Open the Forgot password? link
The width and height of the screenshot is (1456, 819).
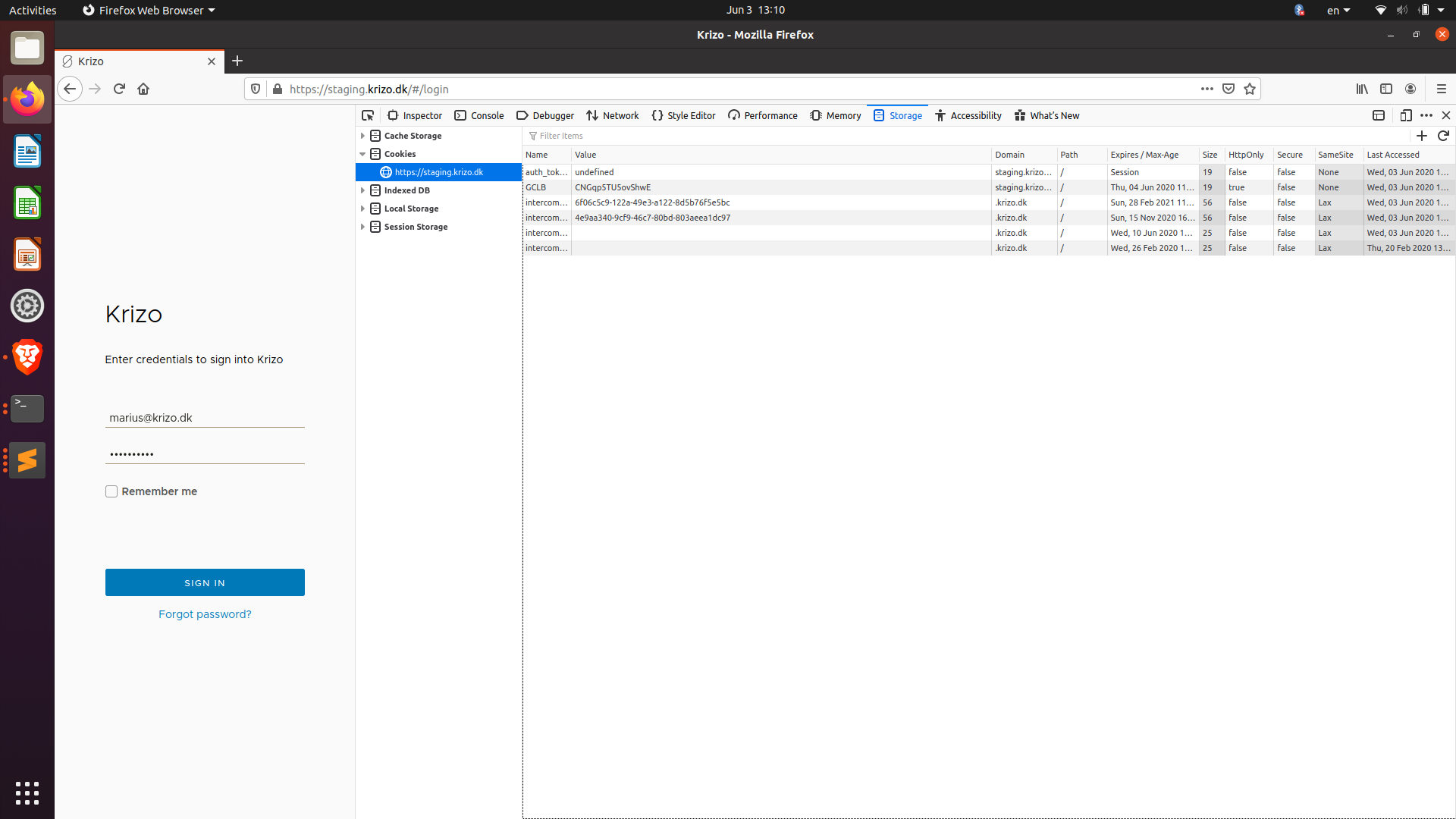(205, 614)
